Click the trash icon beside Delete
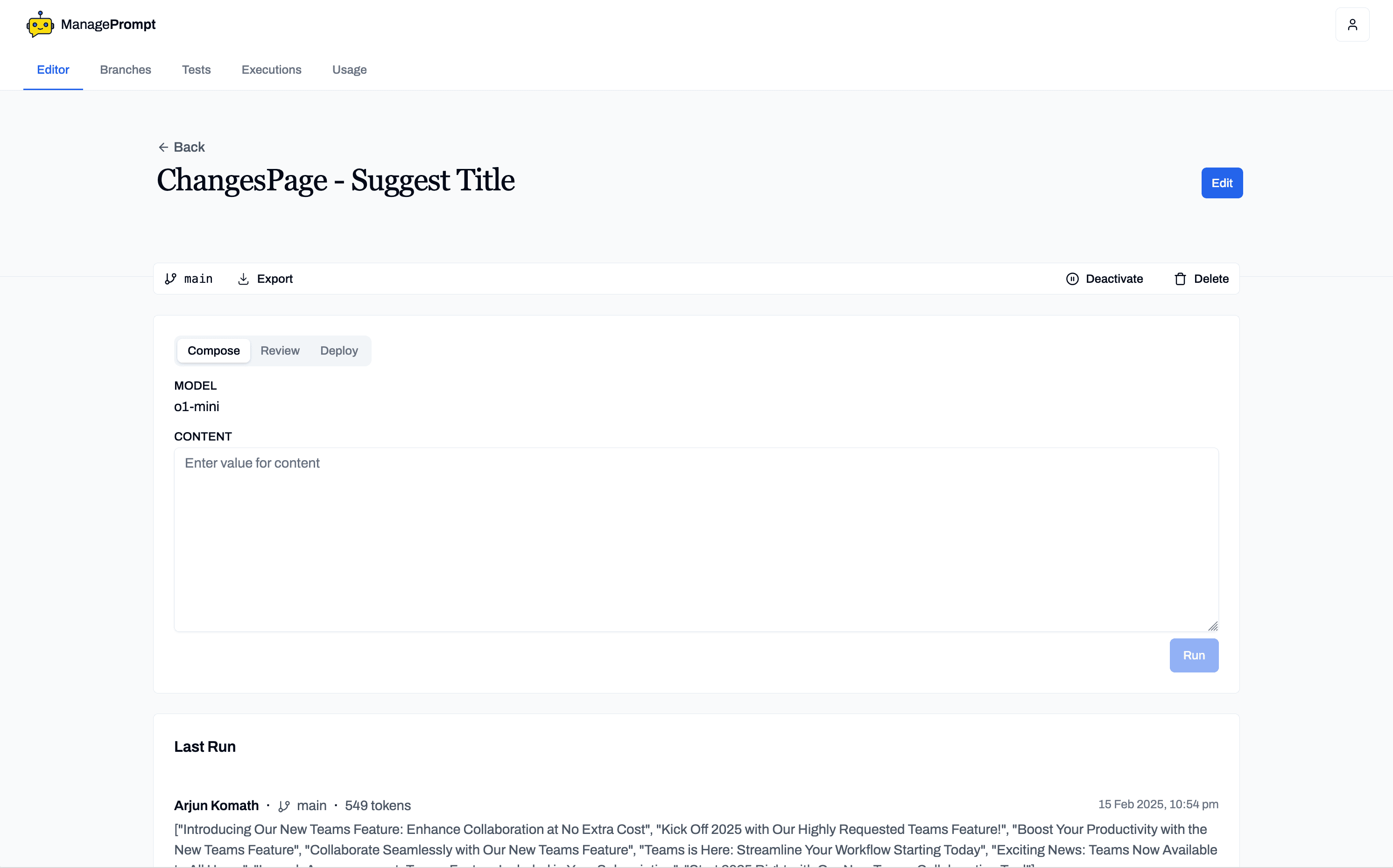The height and width of the screenshot is (868, 1393). tap(1180, 279)
